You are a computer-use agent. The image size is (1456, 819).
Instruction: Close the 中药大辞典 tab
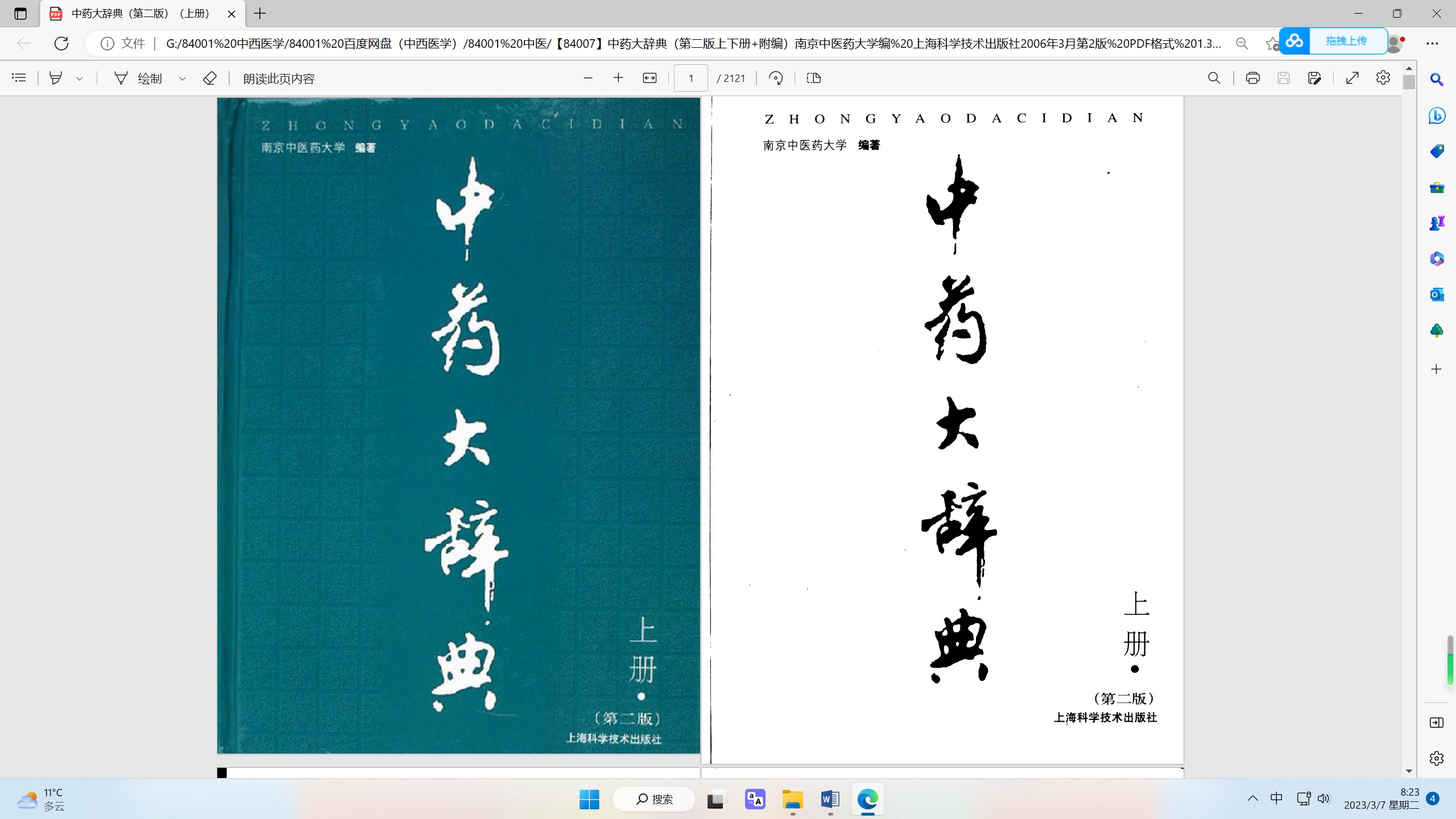click(x=231, y=14)
